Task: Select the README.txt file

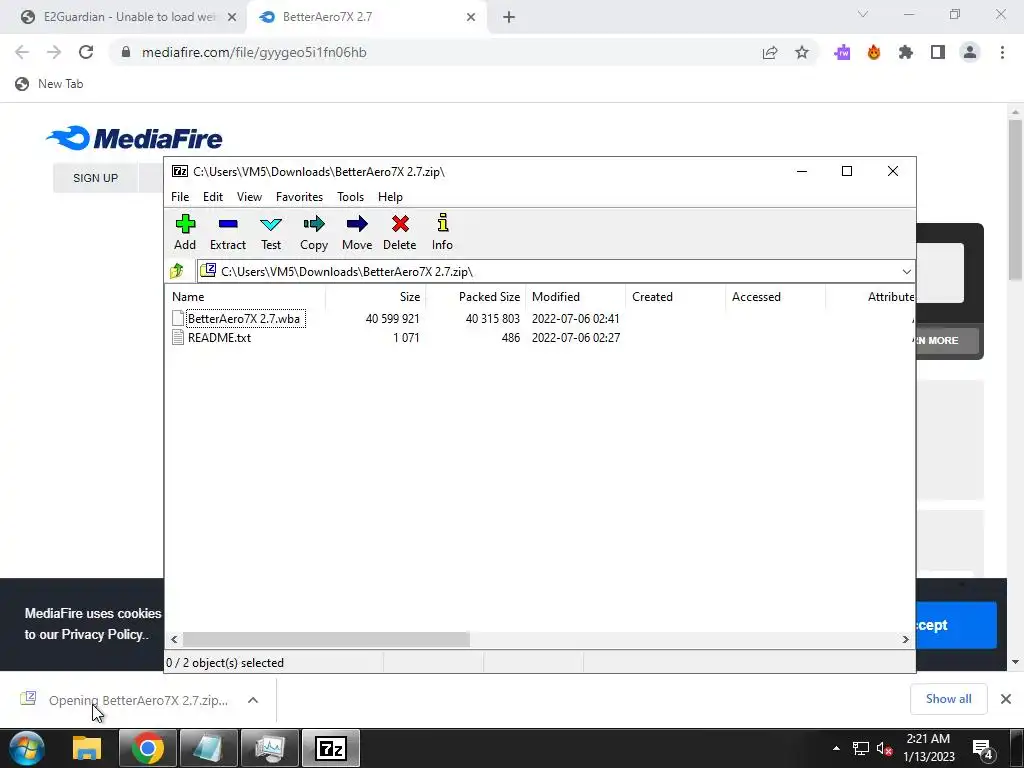Action: click(219, 338)
